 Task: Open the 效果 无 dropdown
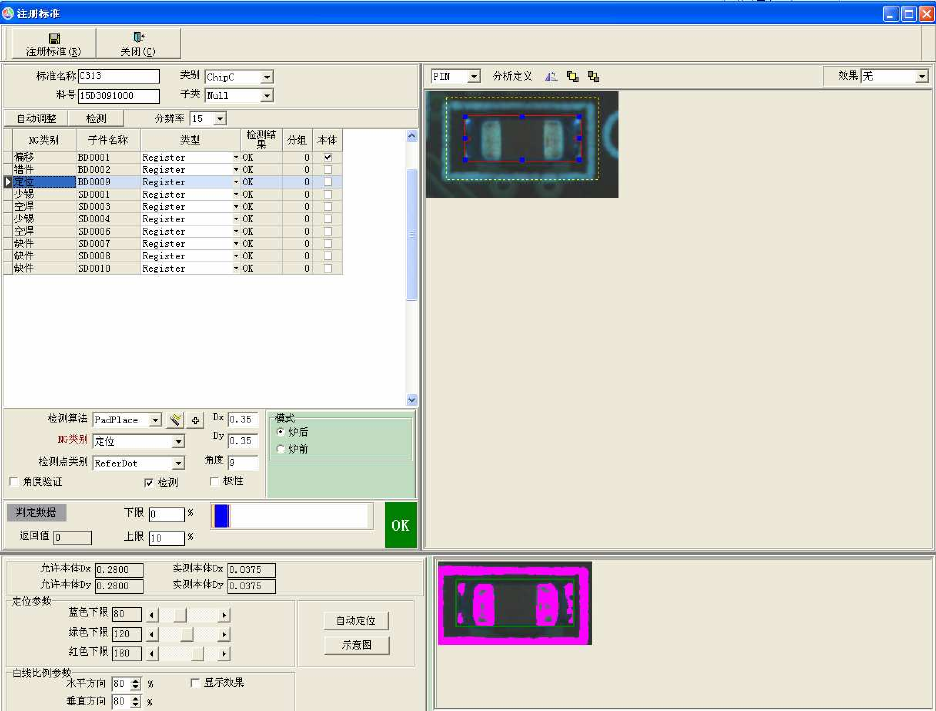click(922, 76)
